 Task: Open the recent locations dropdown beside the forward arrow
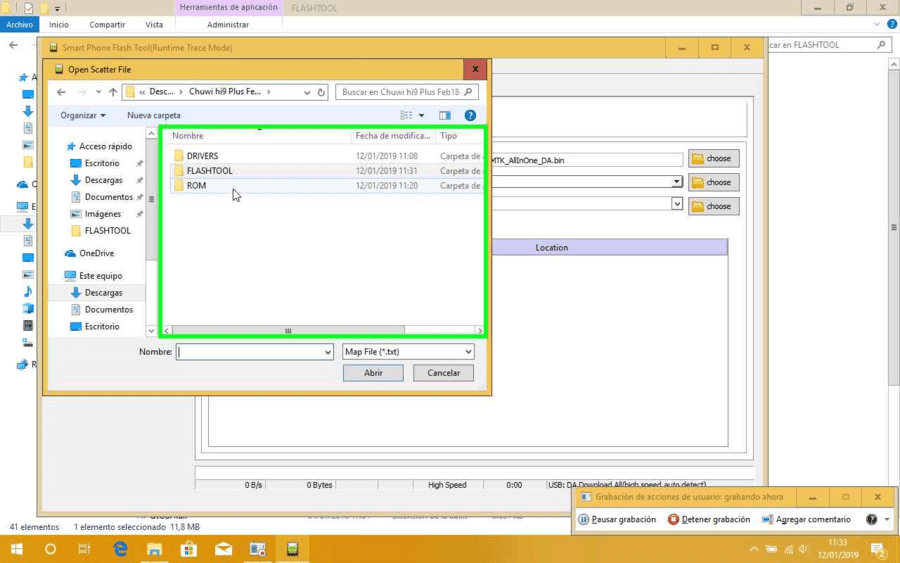(99, 92)
